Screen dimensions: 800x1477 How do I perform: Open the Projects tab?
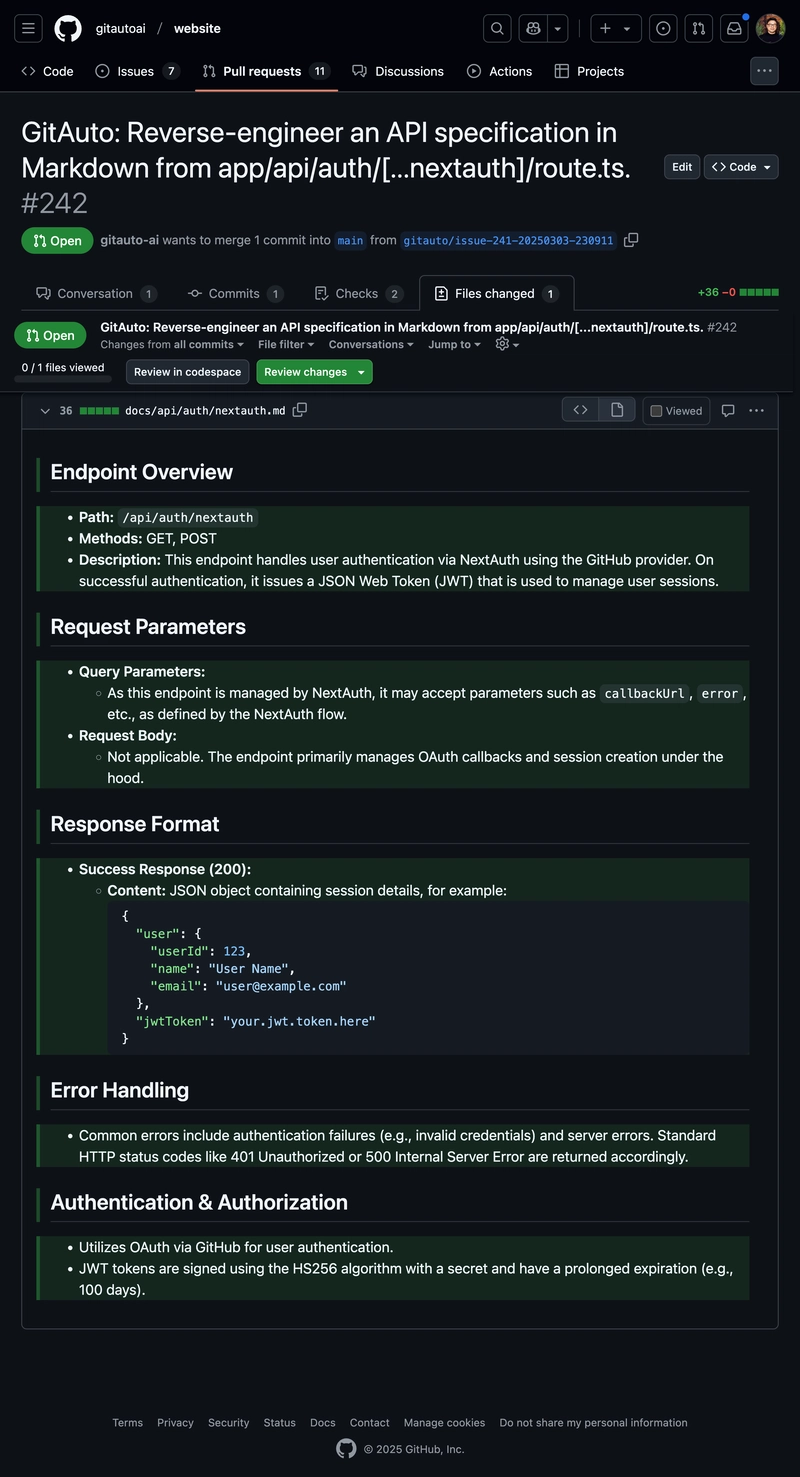(589, 71)
